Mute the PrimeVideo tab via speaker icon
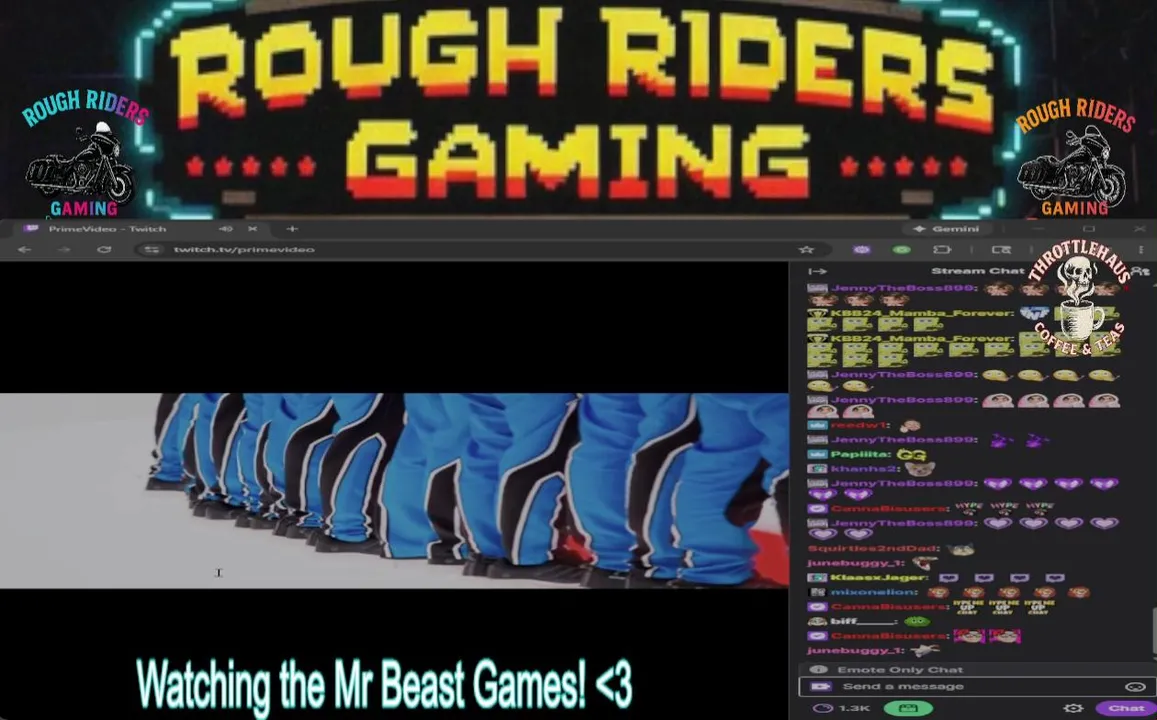Viewport: 1157px width, 720px height. [x=226, y=229]
